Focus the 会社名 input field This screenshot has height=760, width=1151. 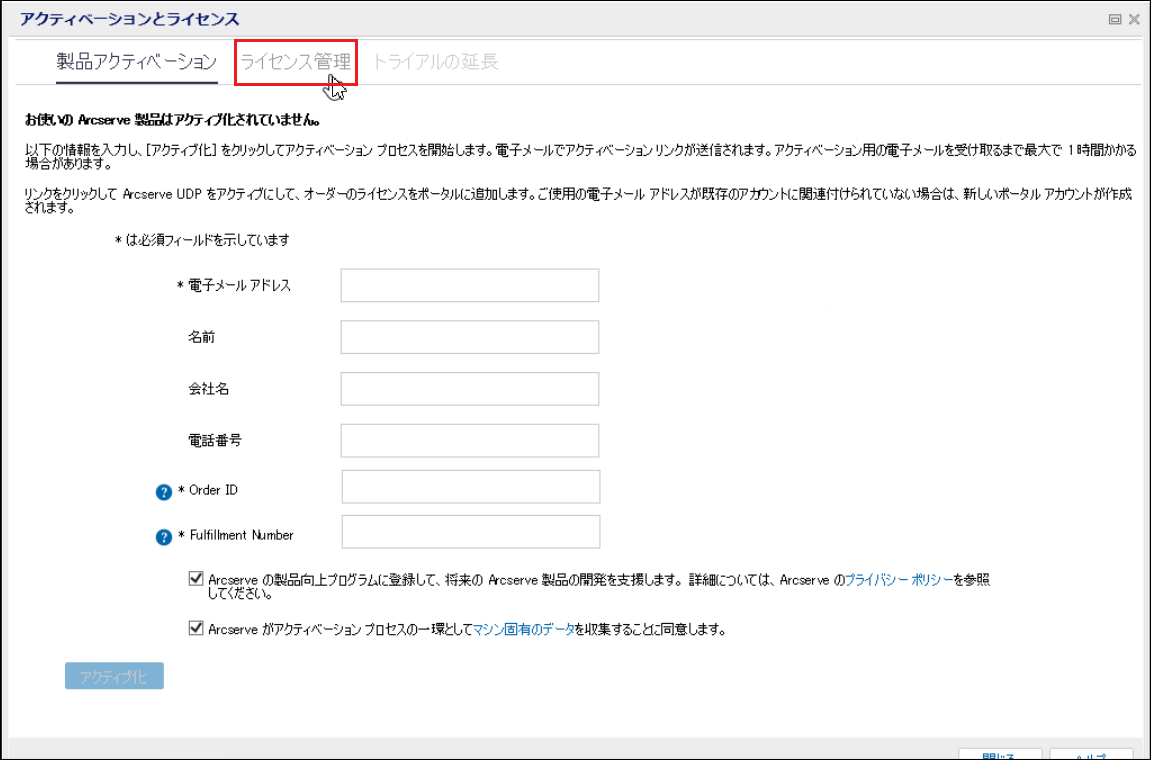point(470,388)
